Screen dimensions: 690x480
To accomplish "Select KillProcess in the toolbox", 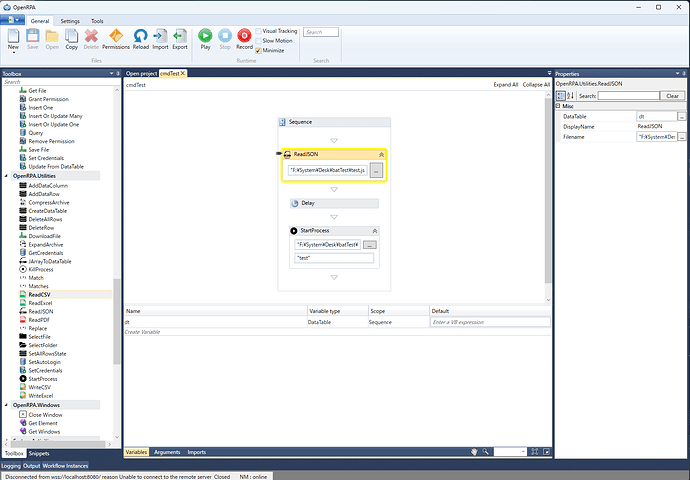I will point(40,269).
